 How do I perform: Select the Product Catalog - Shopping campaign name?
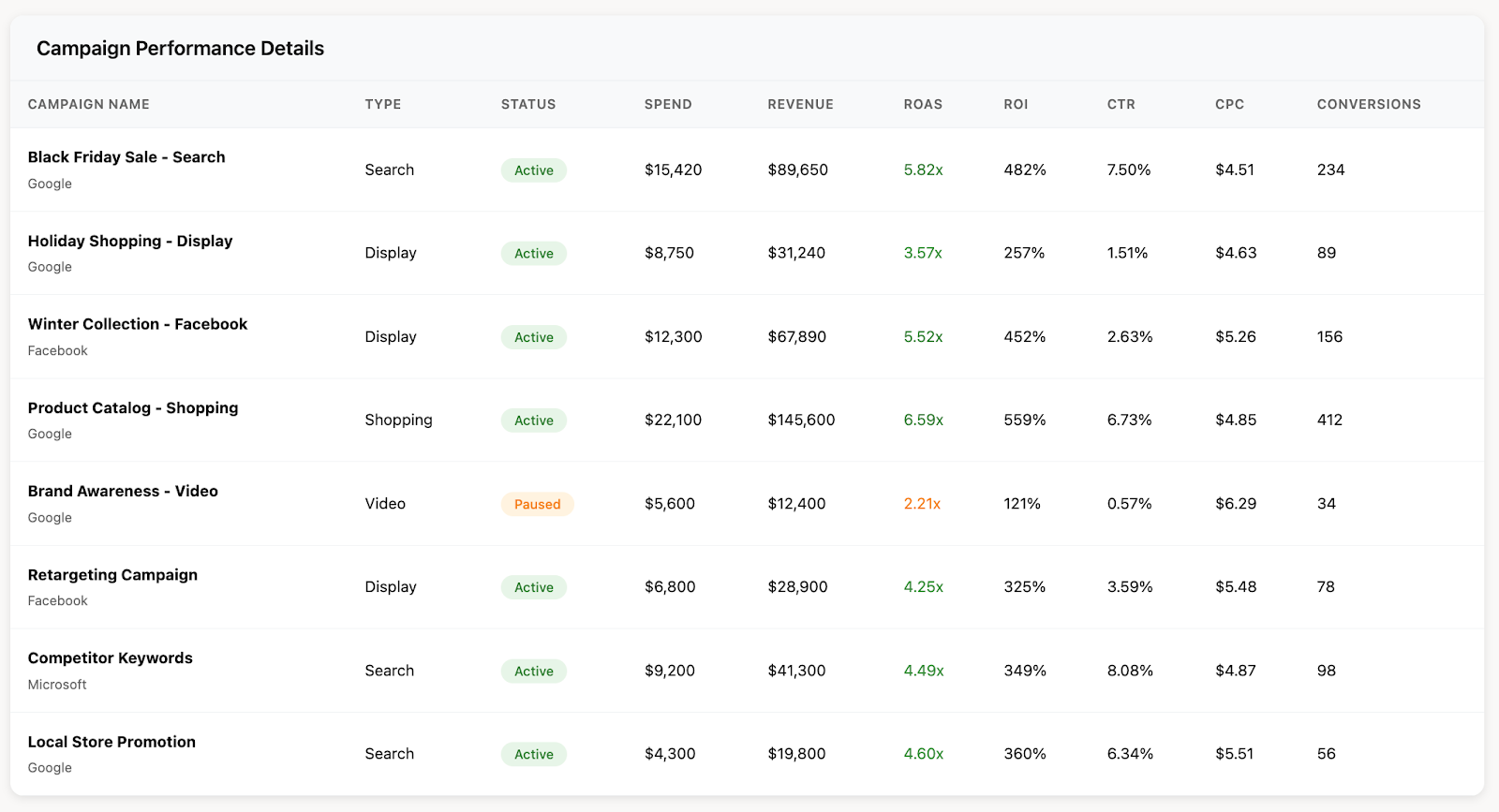[x=133, y=408]
